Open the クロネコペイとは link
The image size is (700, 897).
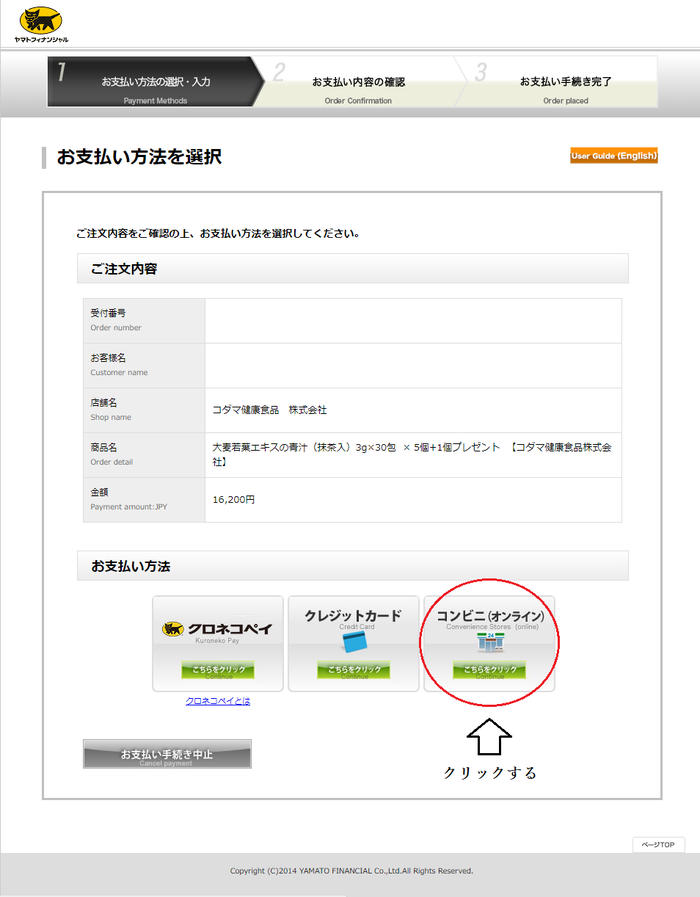(x=218, y=701)
